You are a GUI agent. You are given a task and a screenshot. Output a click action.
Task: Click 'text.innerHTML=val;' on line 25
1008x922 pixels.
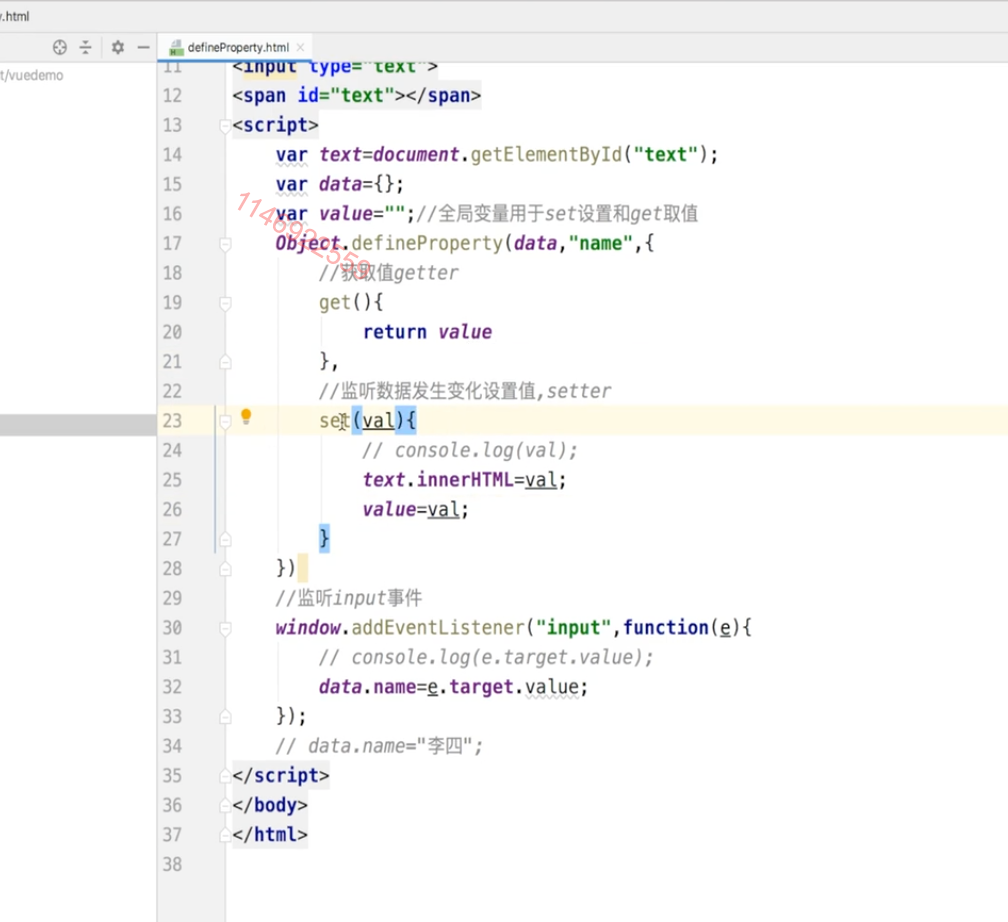464,480
